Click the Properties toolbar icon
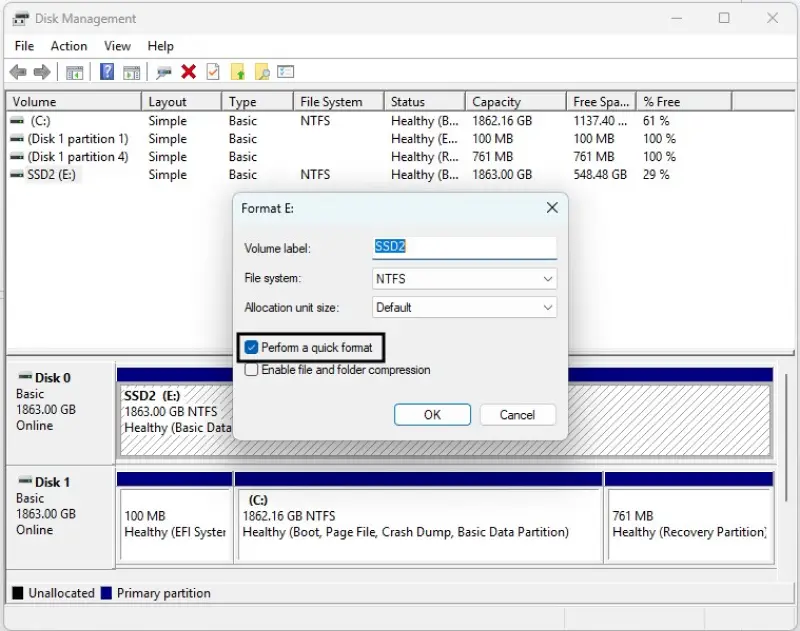800x631 pixels. point(212,71)
